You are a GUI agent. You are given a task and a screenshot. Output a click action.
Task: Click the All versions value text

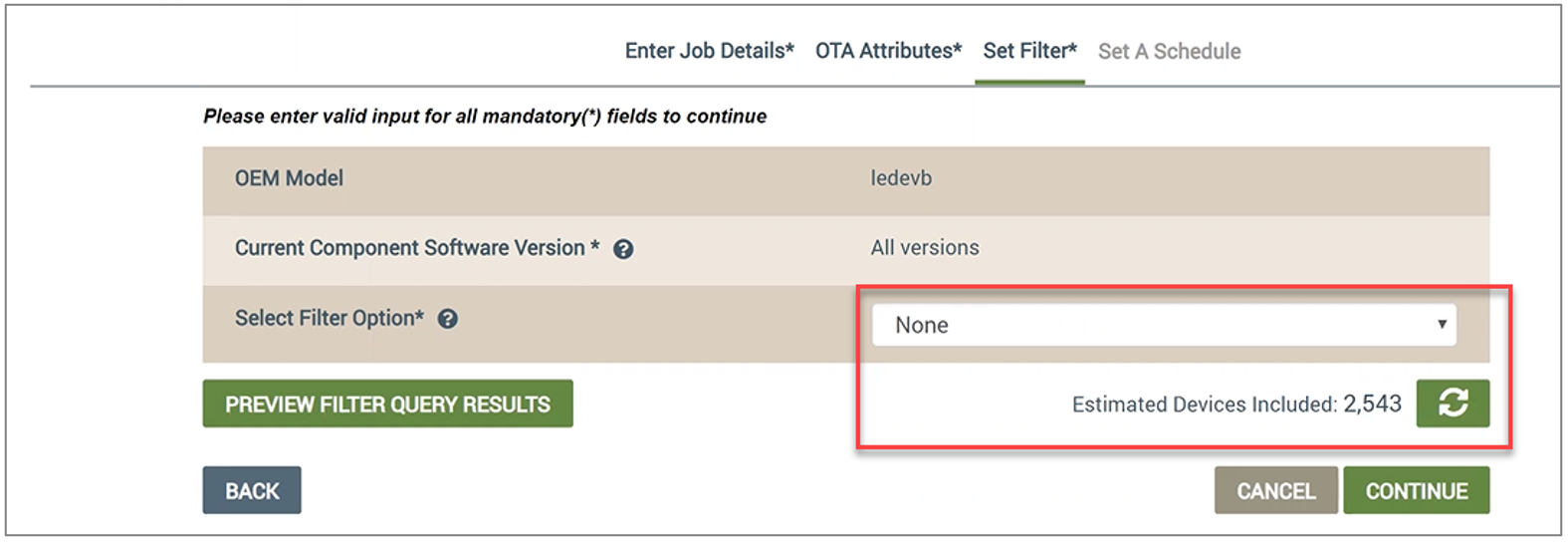click(x=925, y=248)
